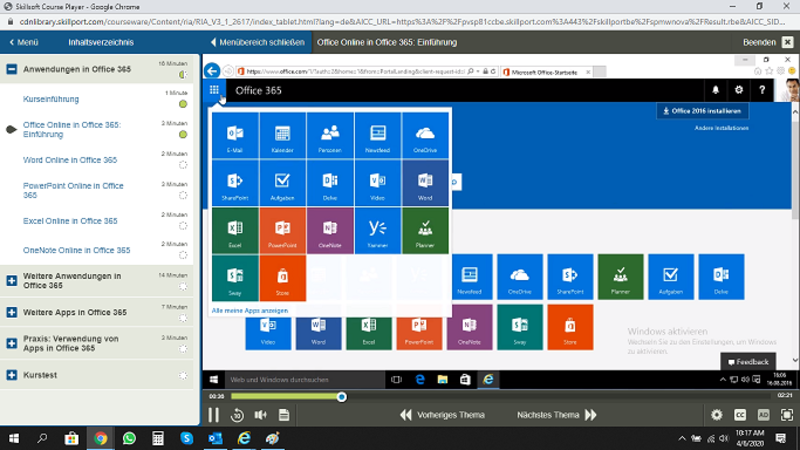Open the Store tile in app launcher

click(x=282, y=278)
